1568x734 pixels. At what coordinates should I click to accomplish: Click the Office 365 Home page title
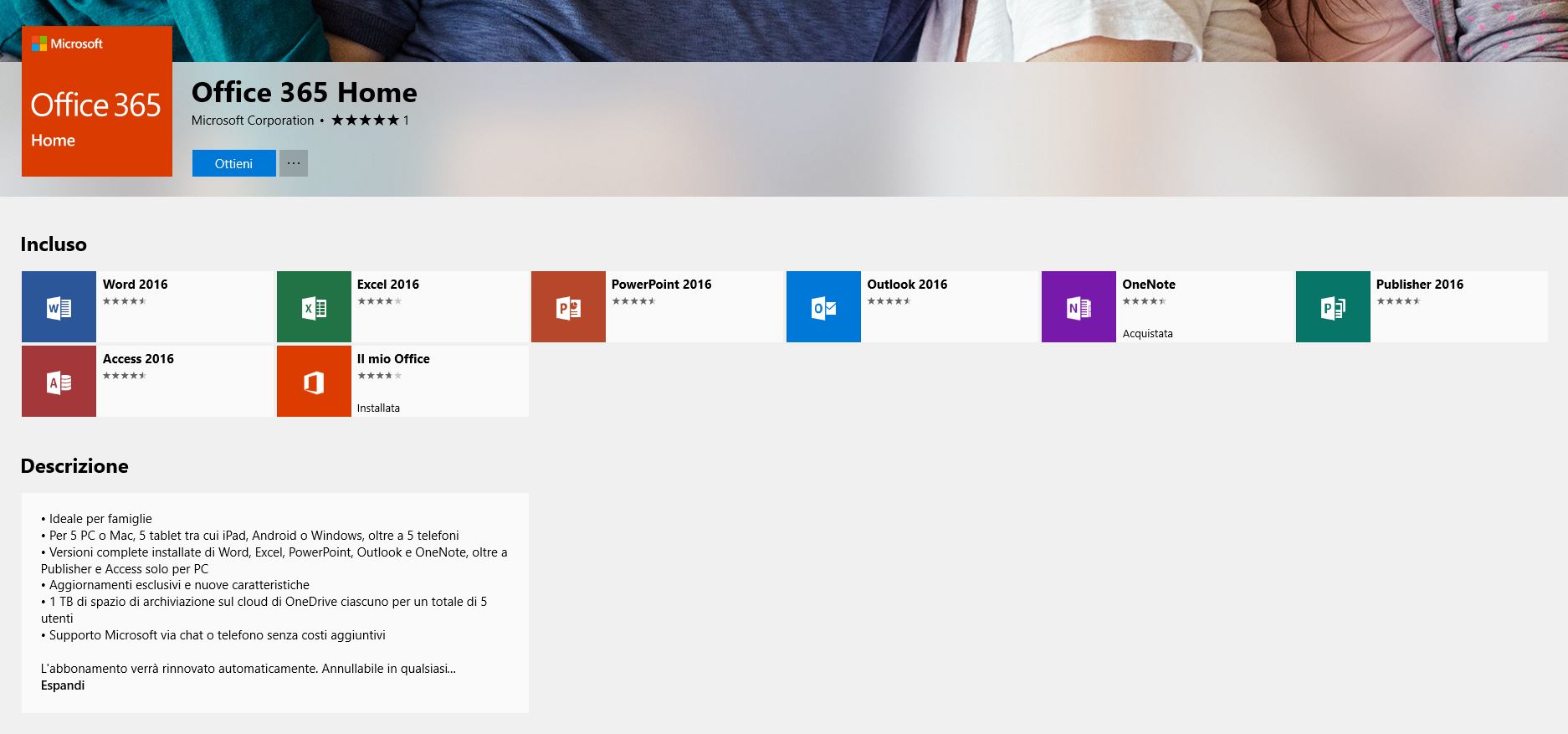click(x=305, y=92)
